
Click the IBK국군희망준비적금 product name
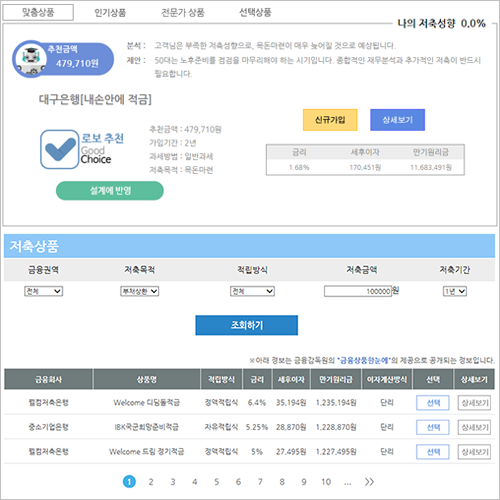(147, 427)
